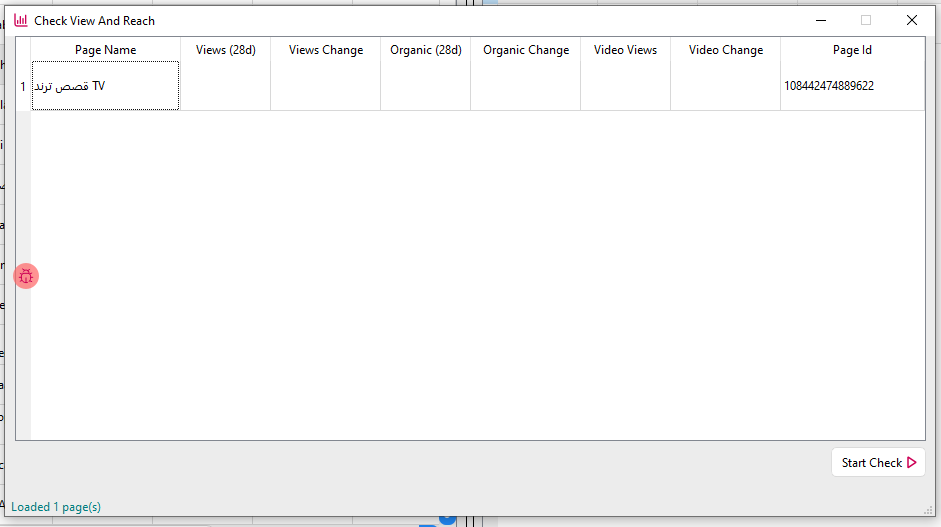
Task: Click the empty Video Views cell in row 1
Action: click(x=625, y=86)
